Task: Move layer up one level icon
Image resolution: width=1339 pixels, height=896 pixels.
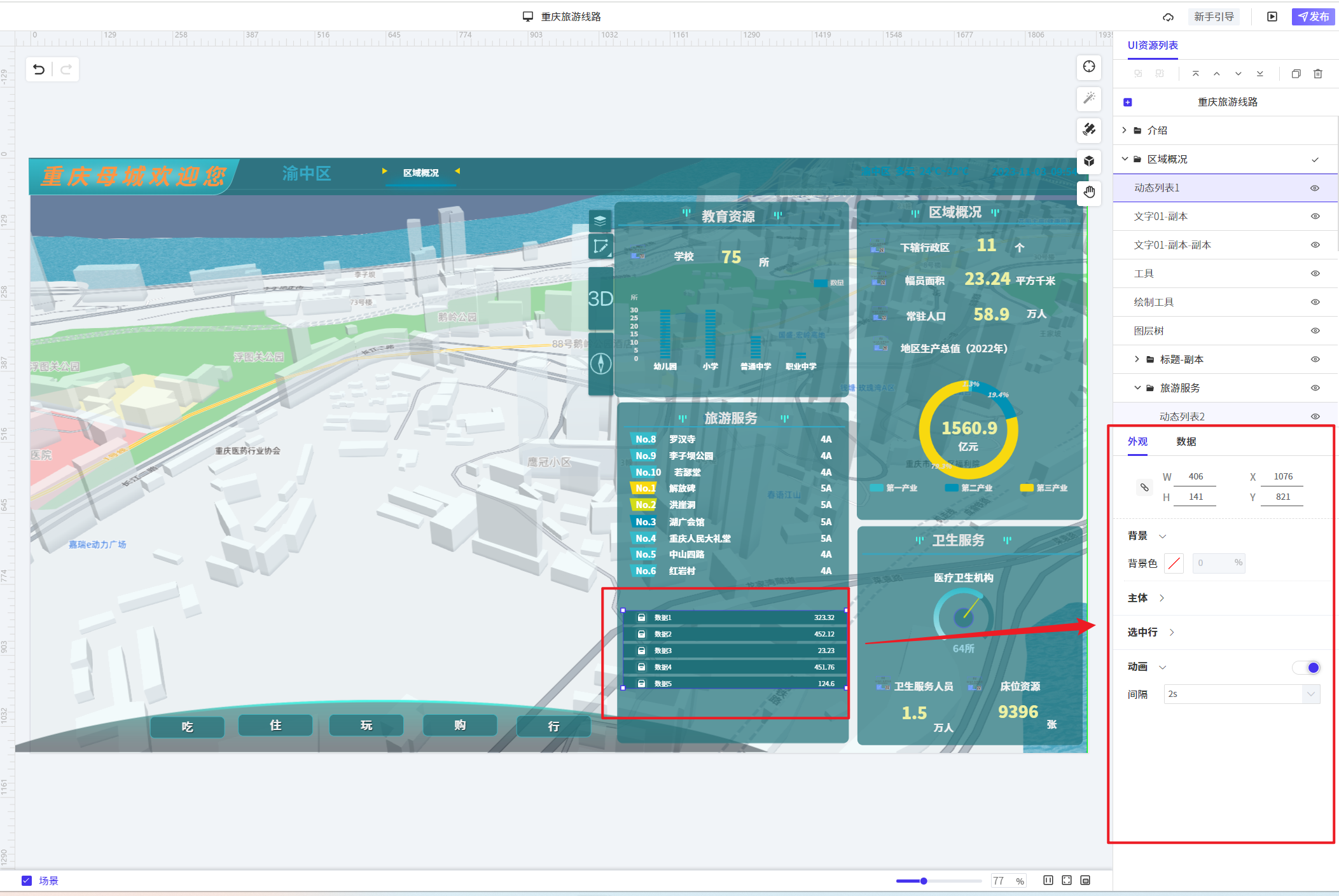Action: (x=1217, y=74)
